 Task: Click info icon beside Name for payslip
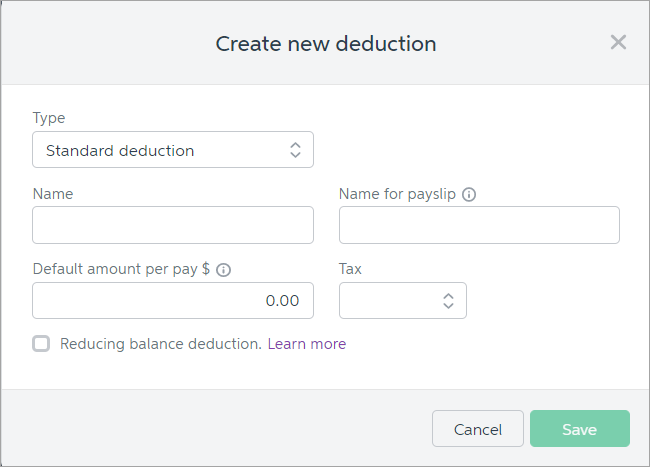pos(469,194)
